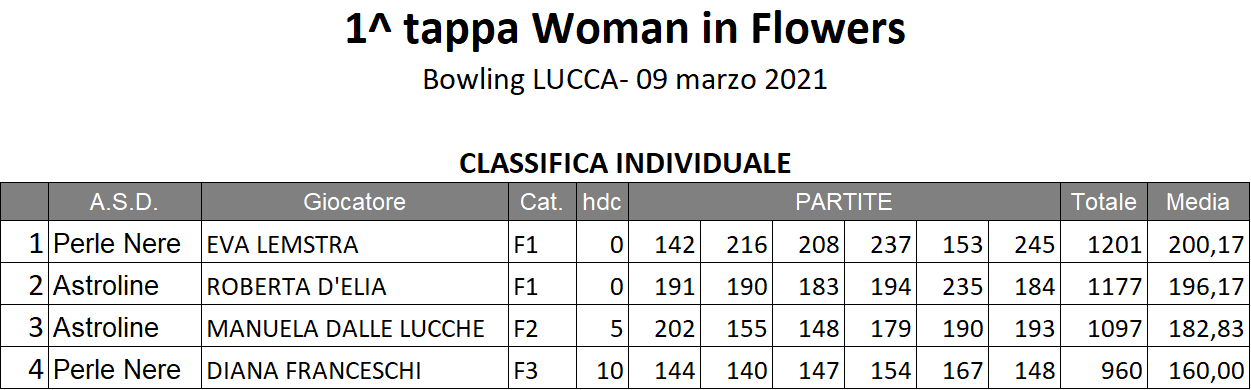Image resolution: width=1251 pixels, height=390 pixels.
Task: Select player name EVA LEMSTRA
Action: tap(282, 245)
